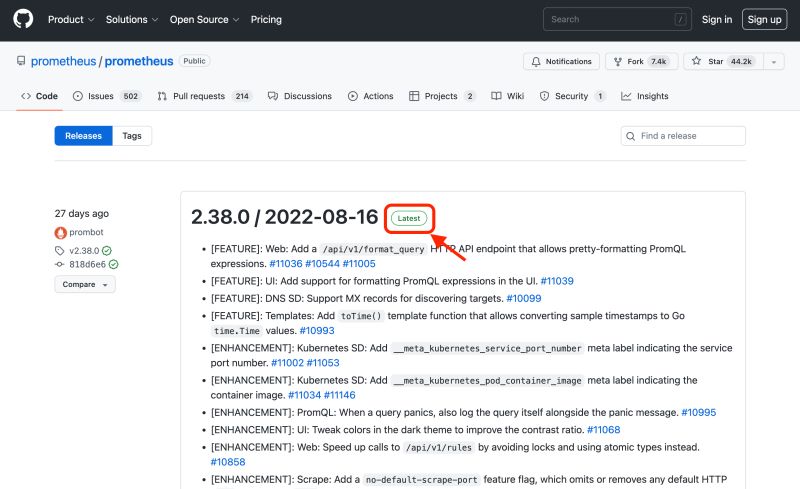Open pull request #10858
The image size is (800, 489).
228,462
